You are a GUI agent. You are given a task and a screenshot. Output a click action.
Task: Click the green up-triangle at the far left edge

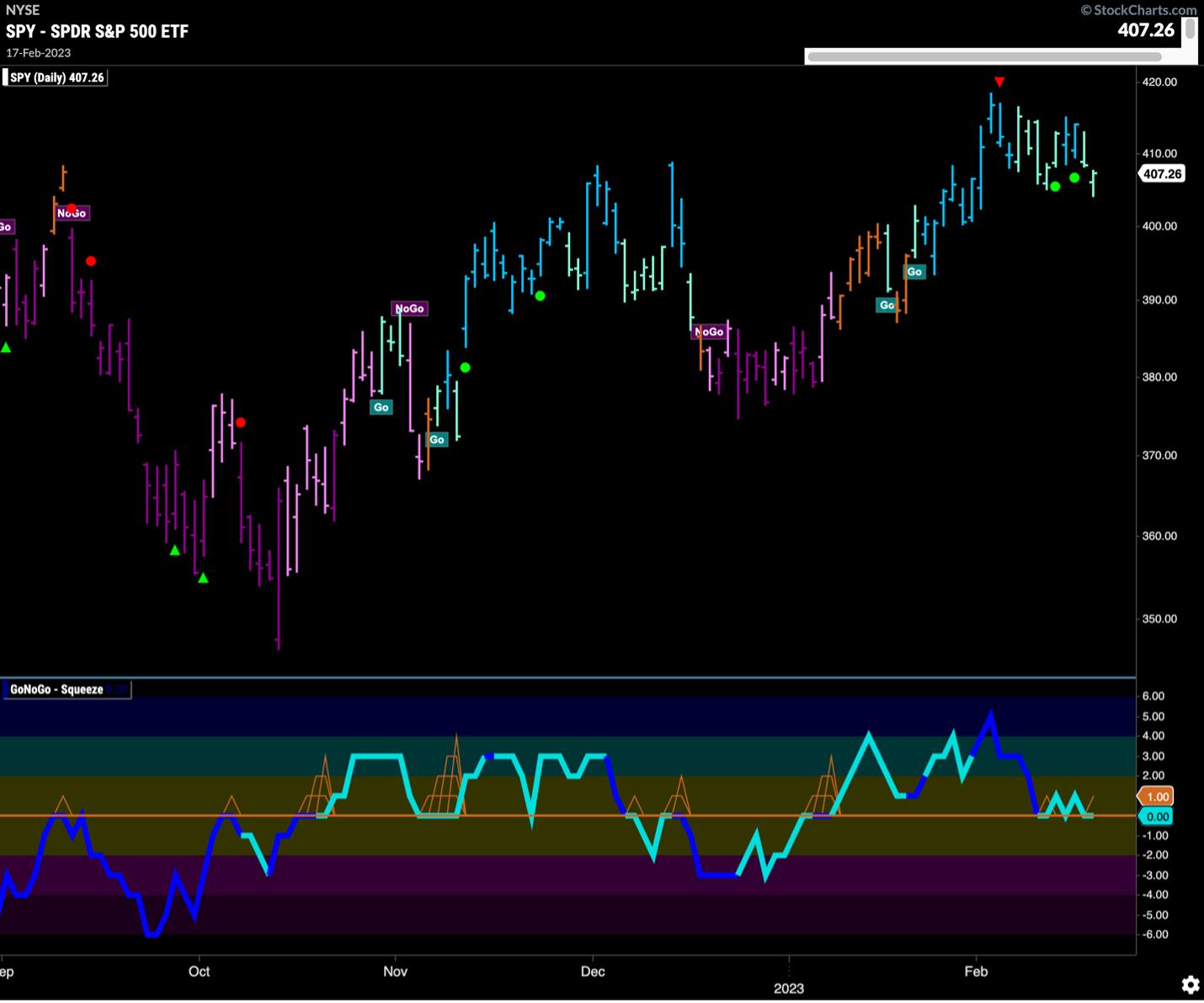coord(6,347)
